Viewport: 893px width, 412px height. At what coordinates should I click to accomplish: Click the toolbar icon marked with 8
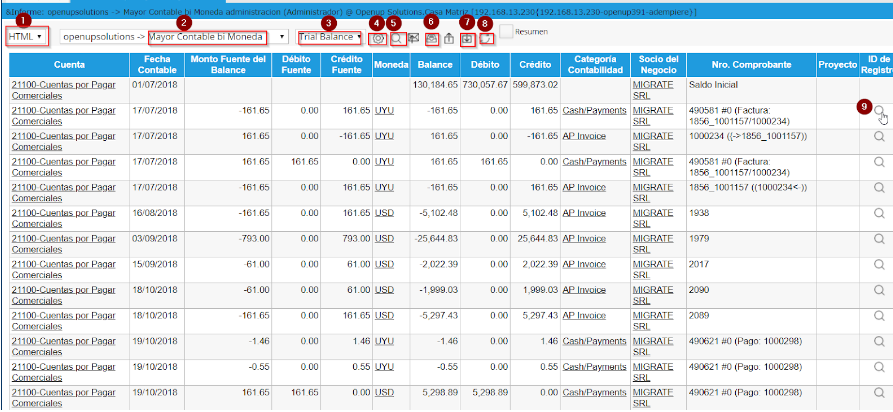[x=486, y=39]
